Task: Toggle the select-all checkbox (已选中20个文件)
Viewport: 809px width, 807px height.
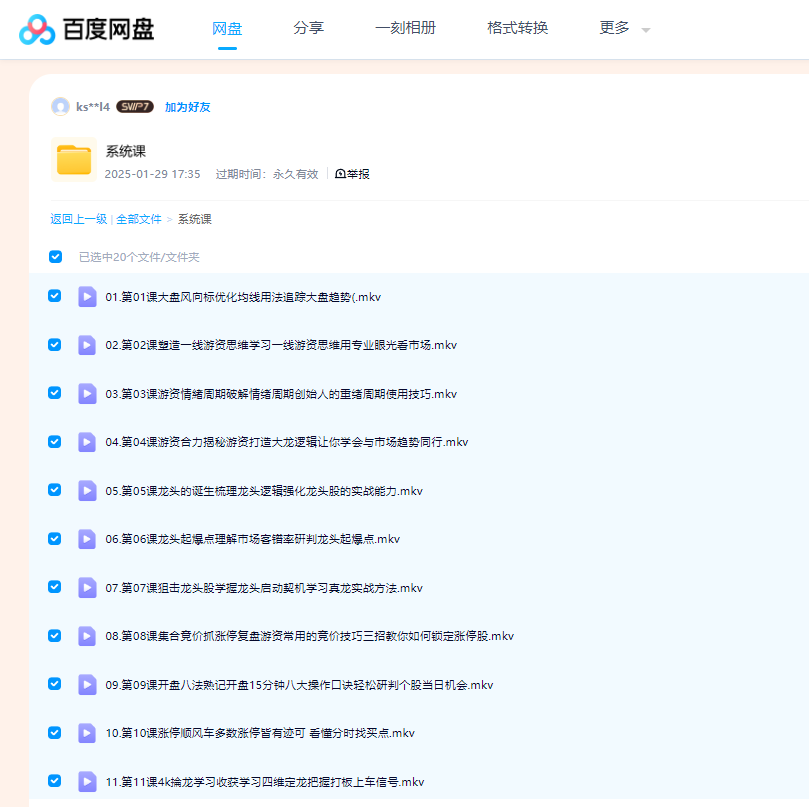Action: click(x=55, y=256)
